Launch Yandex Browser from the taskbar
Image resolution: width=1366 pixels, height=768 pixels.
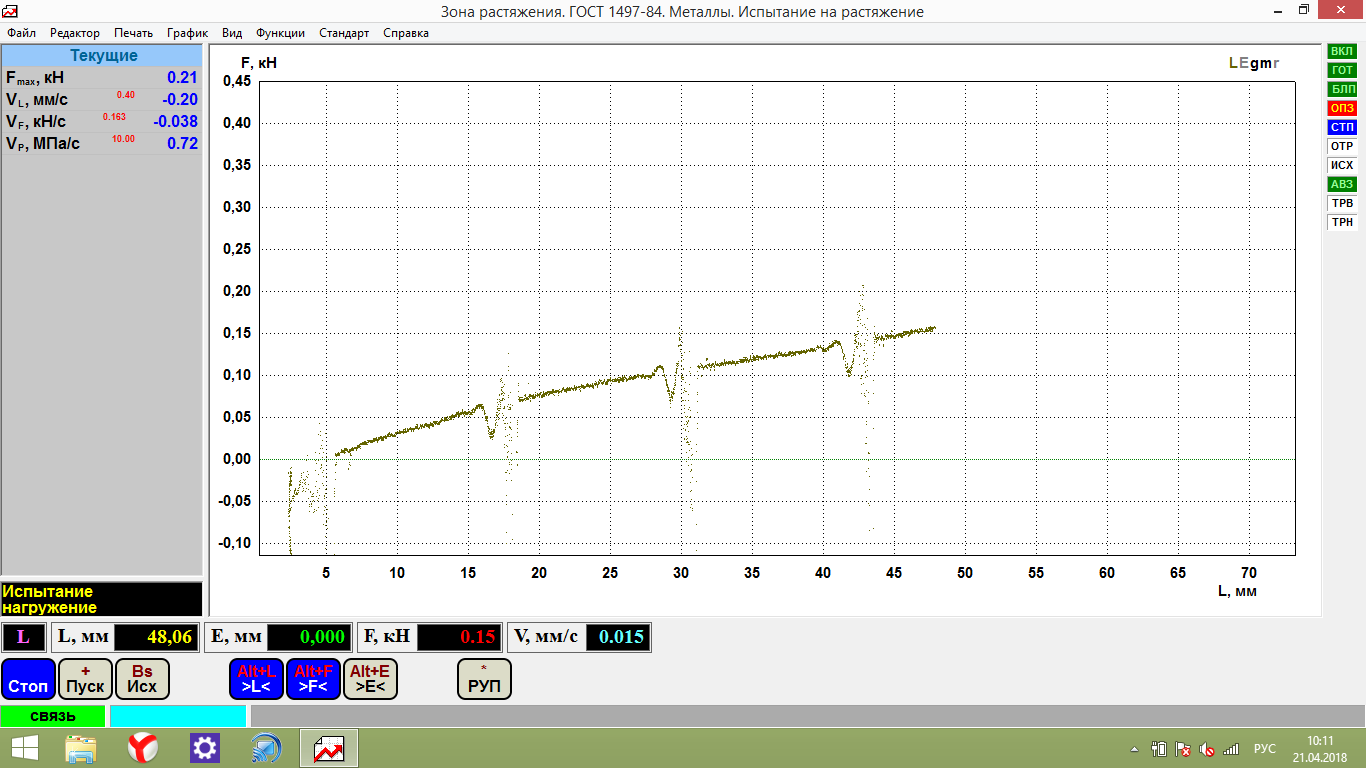tap(143, 748)
